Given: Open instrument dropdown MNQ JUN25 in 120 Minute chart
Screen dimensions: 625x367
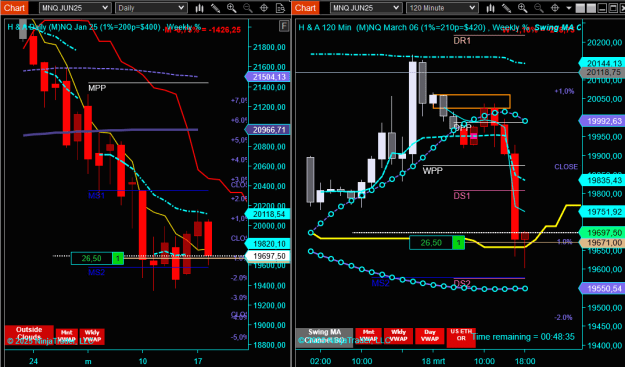Looking at the screenshot, I should (366, 8).
